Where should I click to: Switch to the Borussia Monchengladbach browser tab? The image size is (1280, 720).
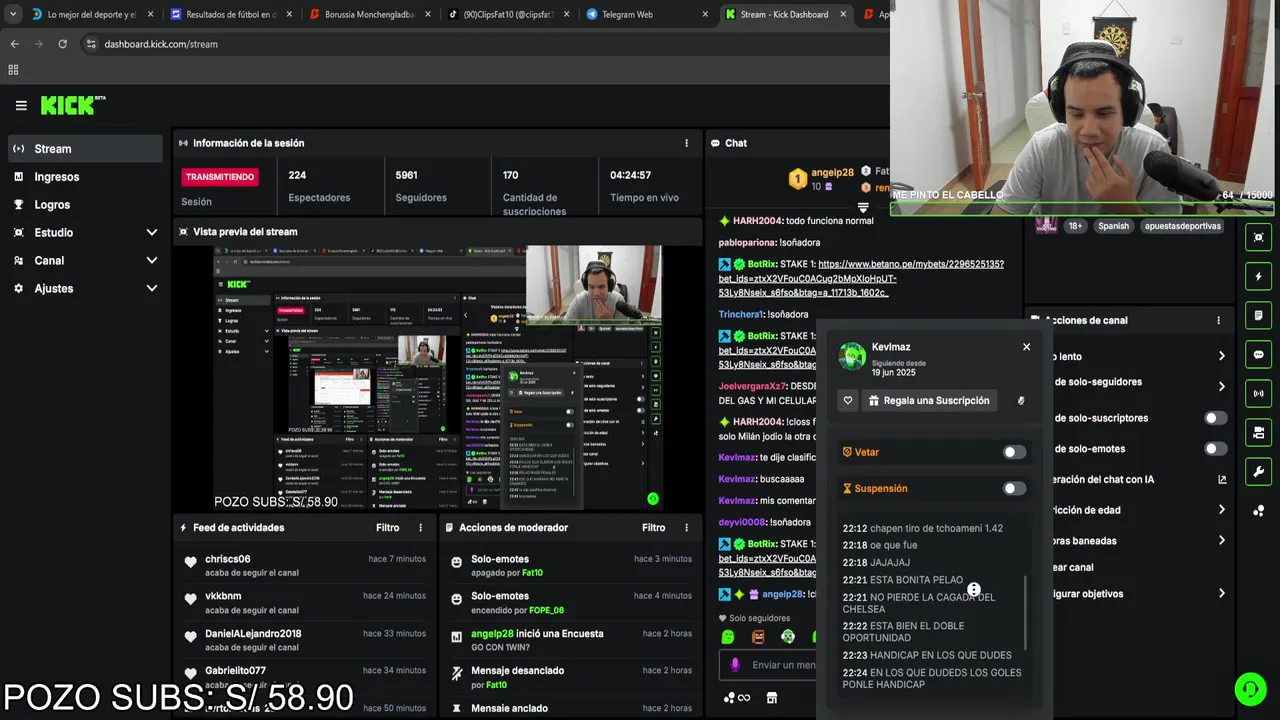coord(368,14)
